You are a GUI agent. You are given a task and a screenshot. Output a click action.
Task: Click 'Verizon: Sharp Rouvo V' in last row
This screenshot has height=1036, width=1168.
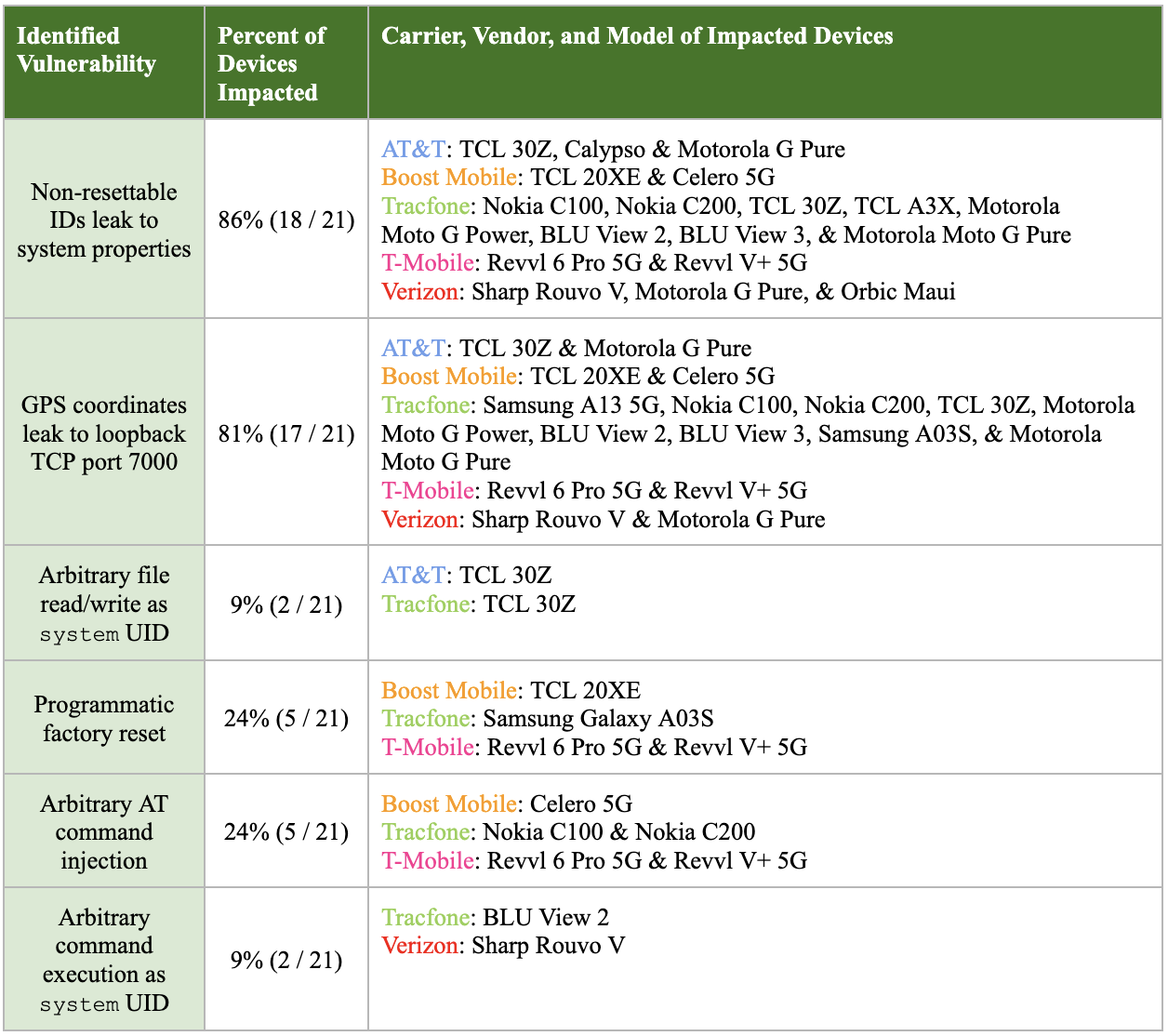(x=503, y=945)
